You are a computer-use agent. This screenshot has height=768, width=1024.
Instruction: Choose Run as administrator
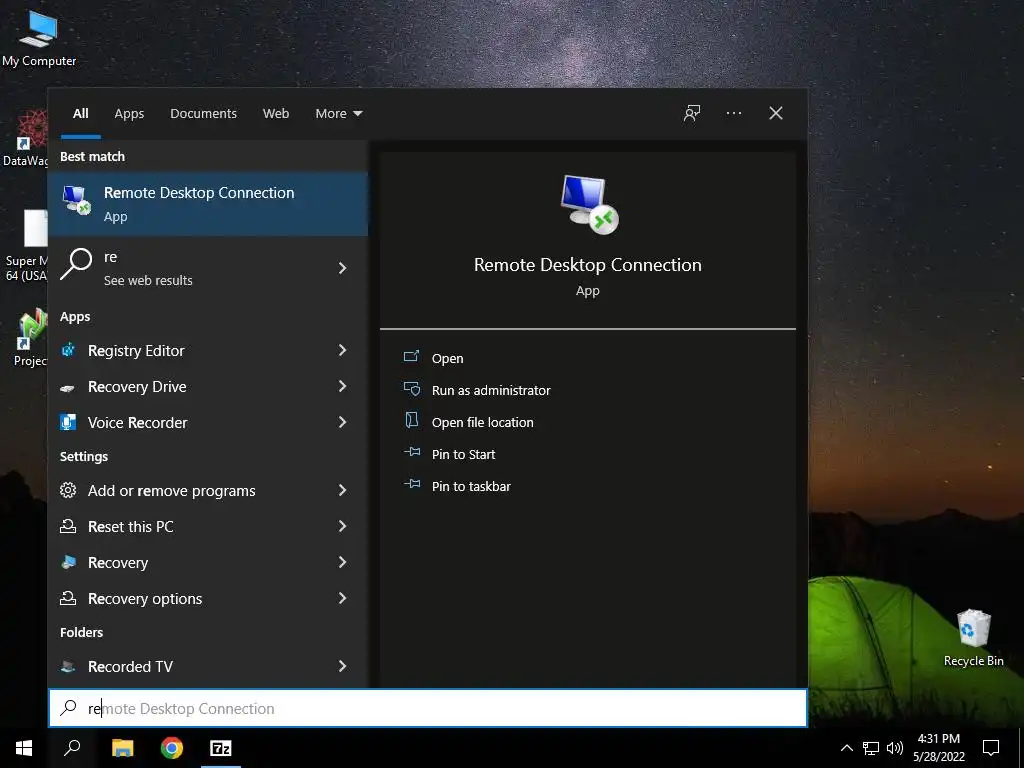tap(491, 391)
